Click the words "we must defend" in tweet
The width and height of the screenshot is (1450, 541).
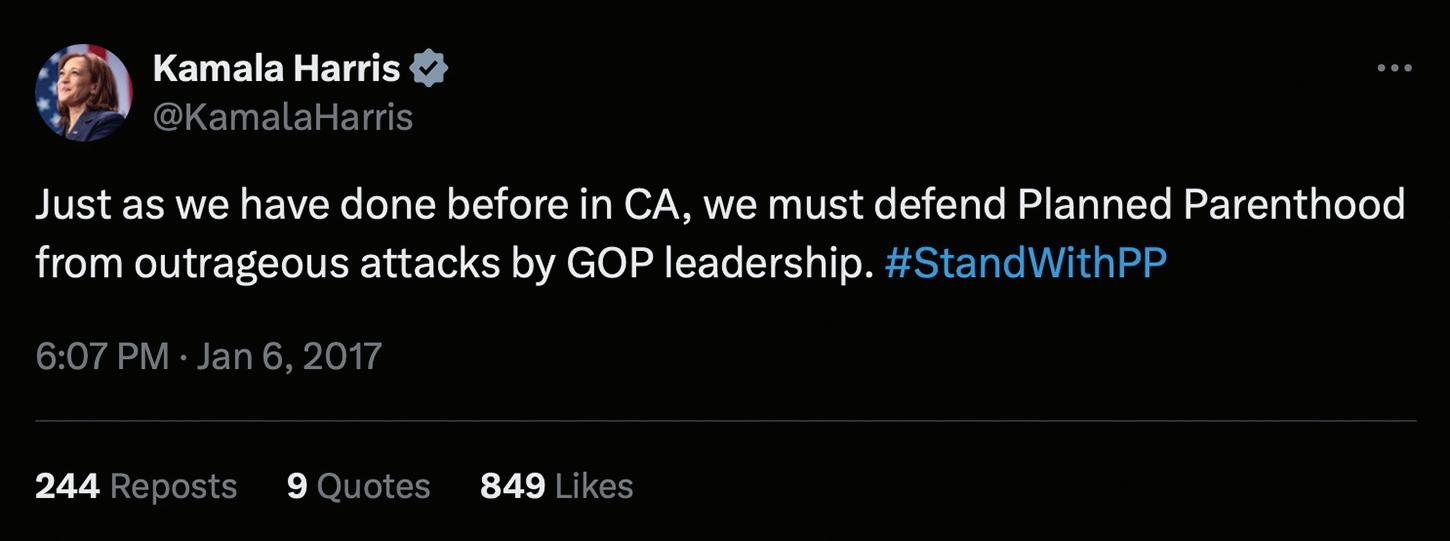[x=858, y=204]
